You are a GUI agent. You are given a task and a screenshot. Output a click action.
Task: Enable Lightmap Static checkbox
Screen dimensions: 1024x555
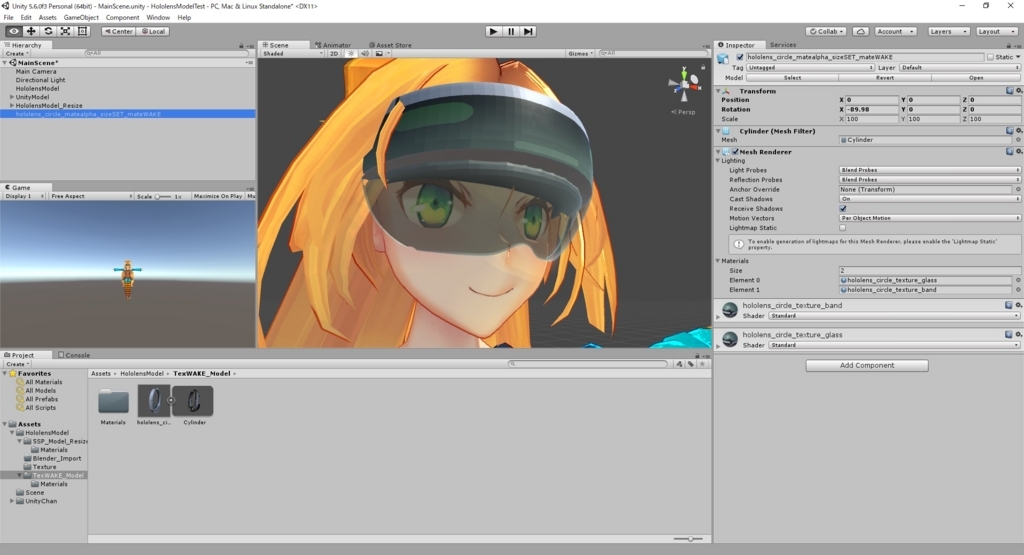tap(842, 228)
